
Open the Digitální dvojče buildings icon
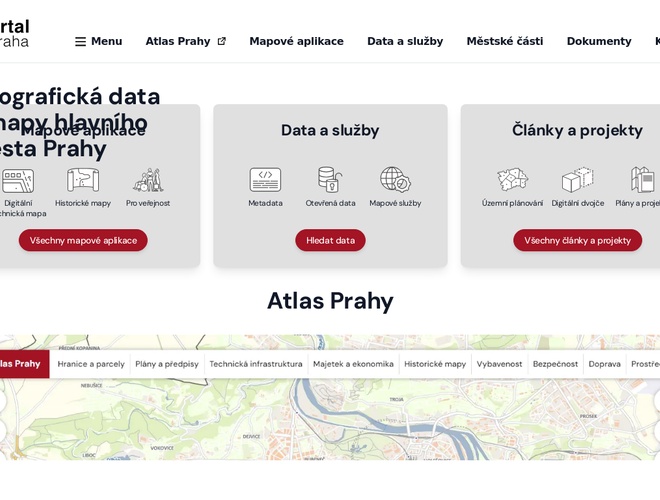click(577, 180)
